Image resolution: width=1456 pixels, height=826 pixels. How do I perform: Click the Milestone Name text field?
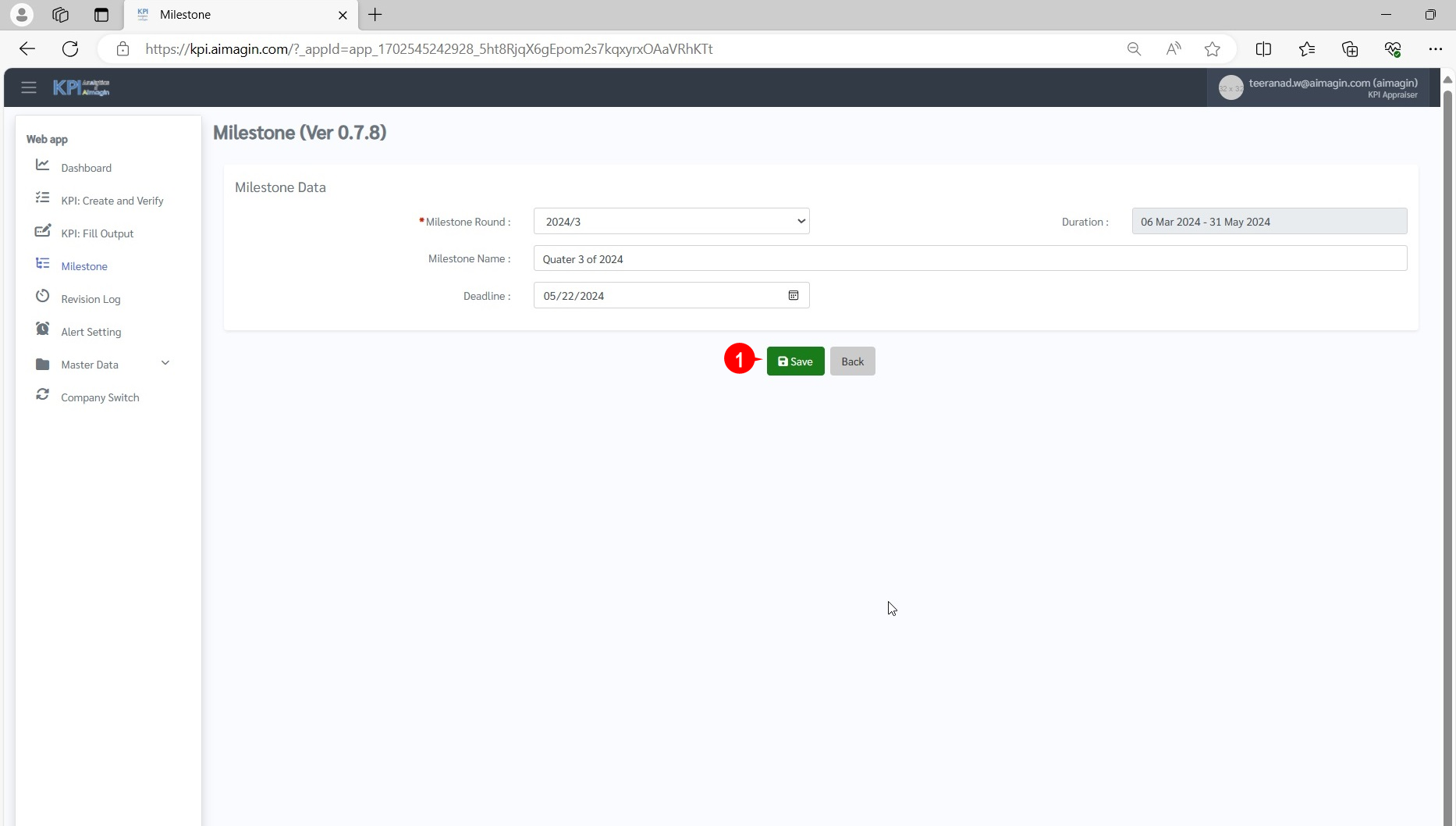969,259
